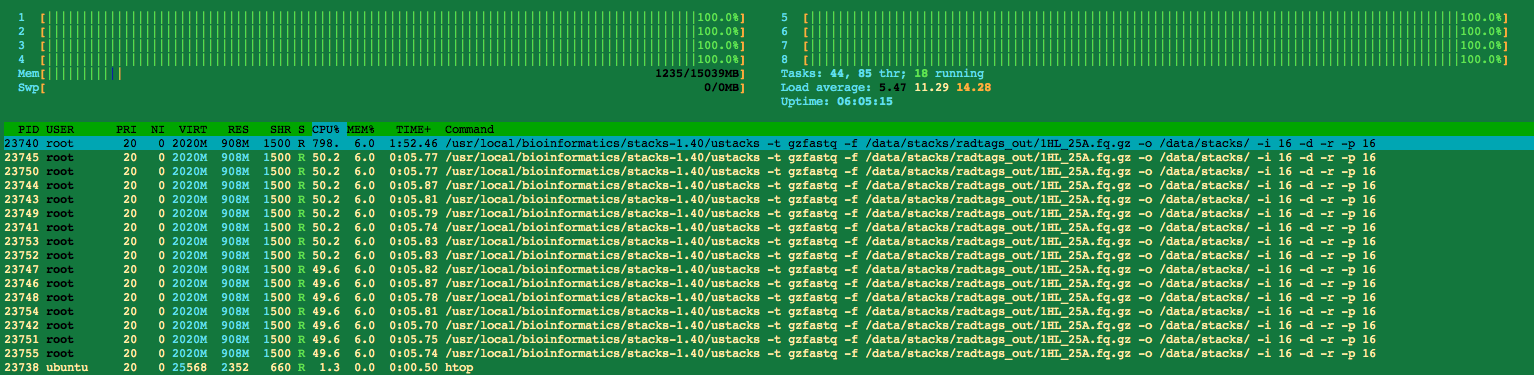This screenshot has height=375, width=1534.
Task: Click the Command column header
Action: 469,129
